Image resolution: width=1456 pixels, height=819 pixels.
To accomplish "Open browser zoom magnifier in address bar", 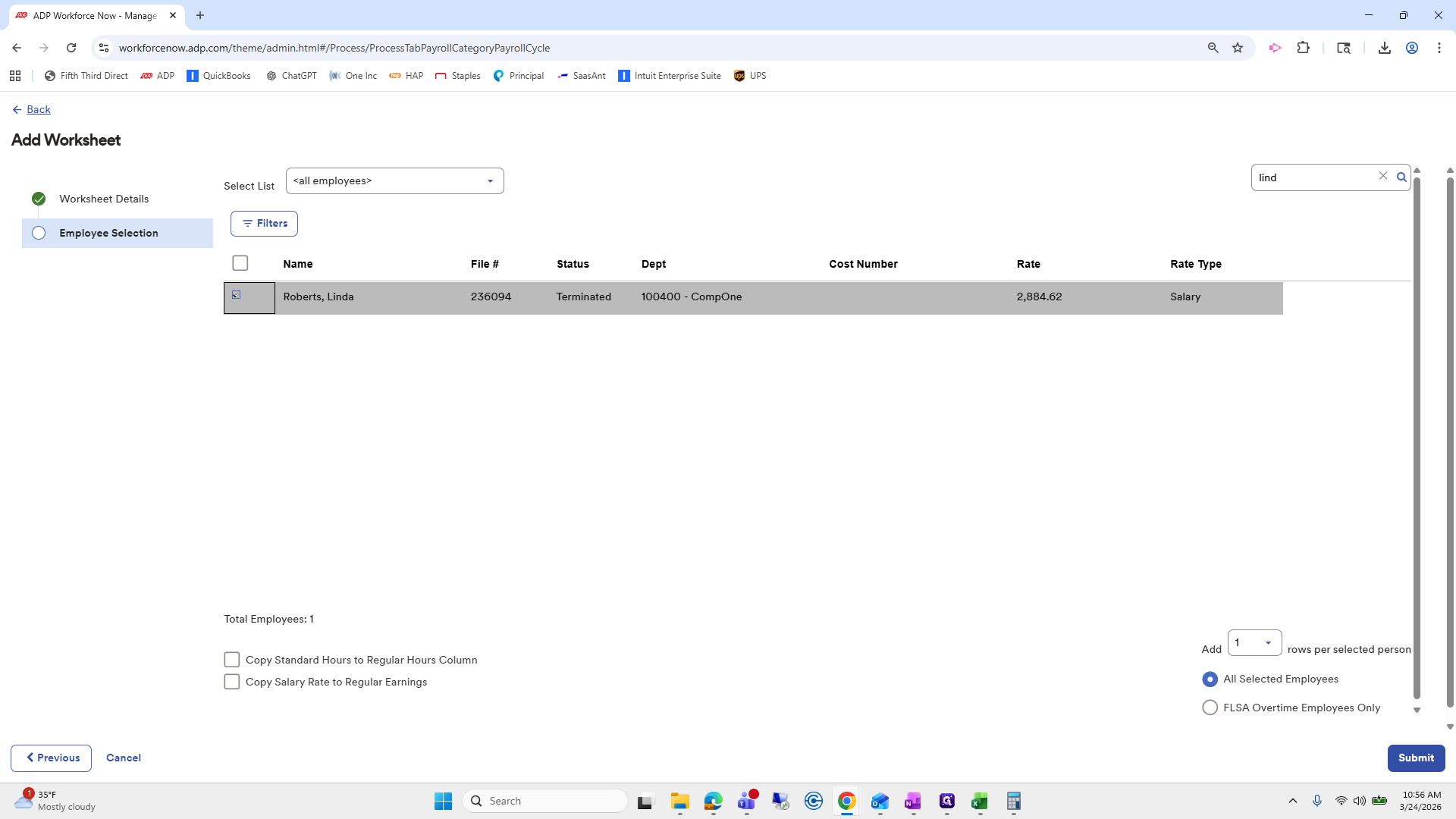I will [1213, 48].
